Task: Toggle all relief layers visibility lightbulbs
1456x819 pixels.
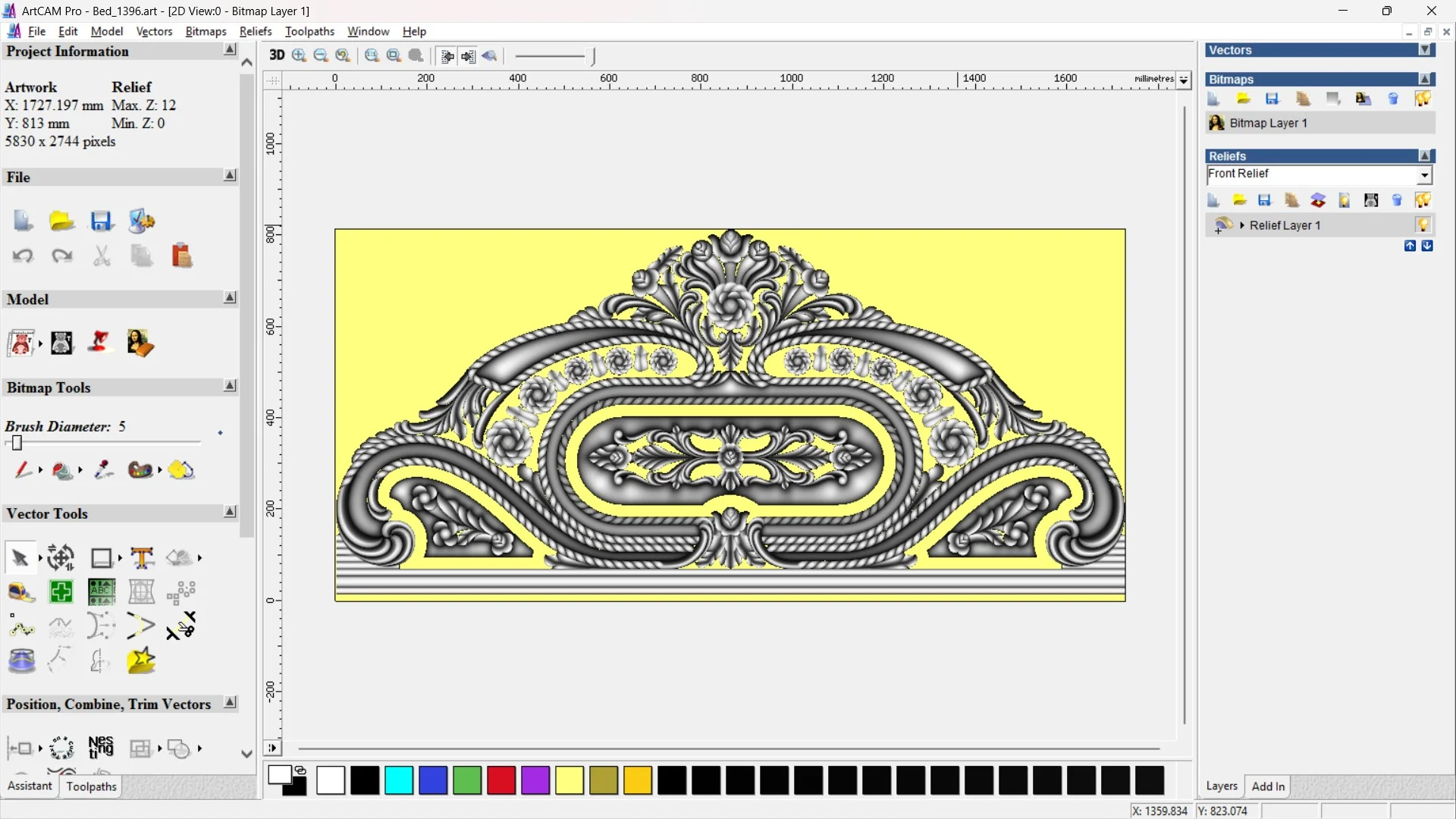Action: [1423, 201]
